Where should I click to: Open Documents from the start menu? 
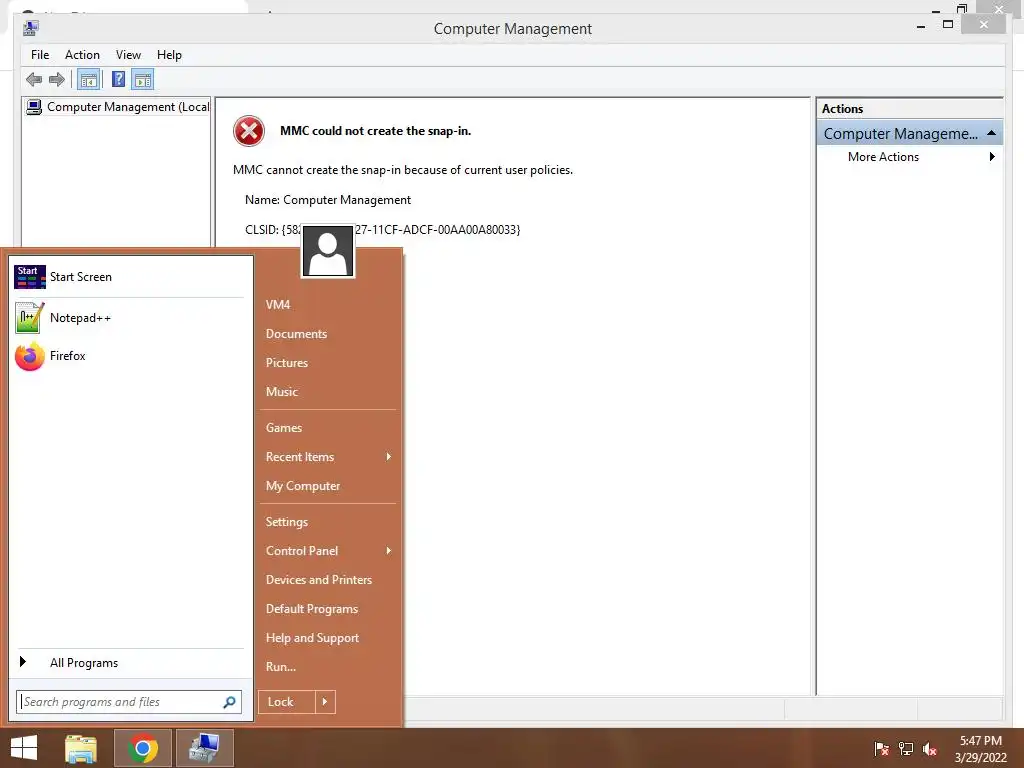(x=328, y=334)
